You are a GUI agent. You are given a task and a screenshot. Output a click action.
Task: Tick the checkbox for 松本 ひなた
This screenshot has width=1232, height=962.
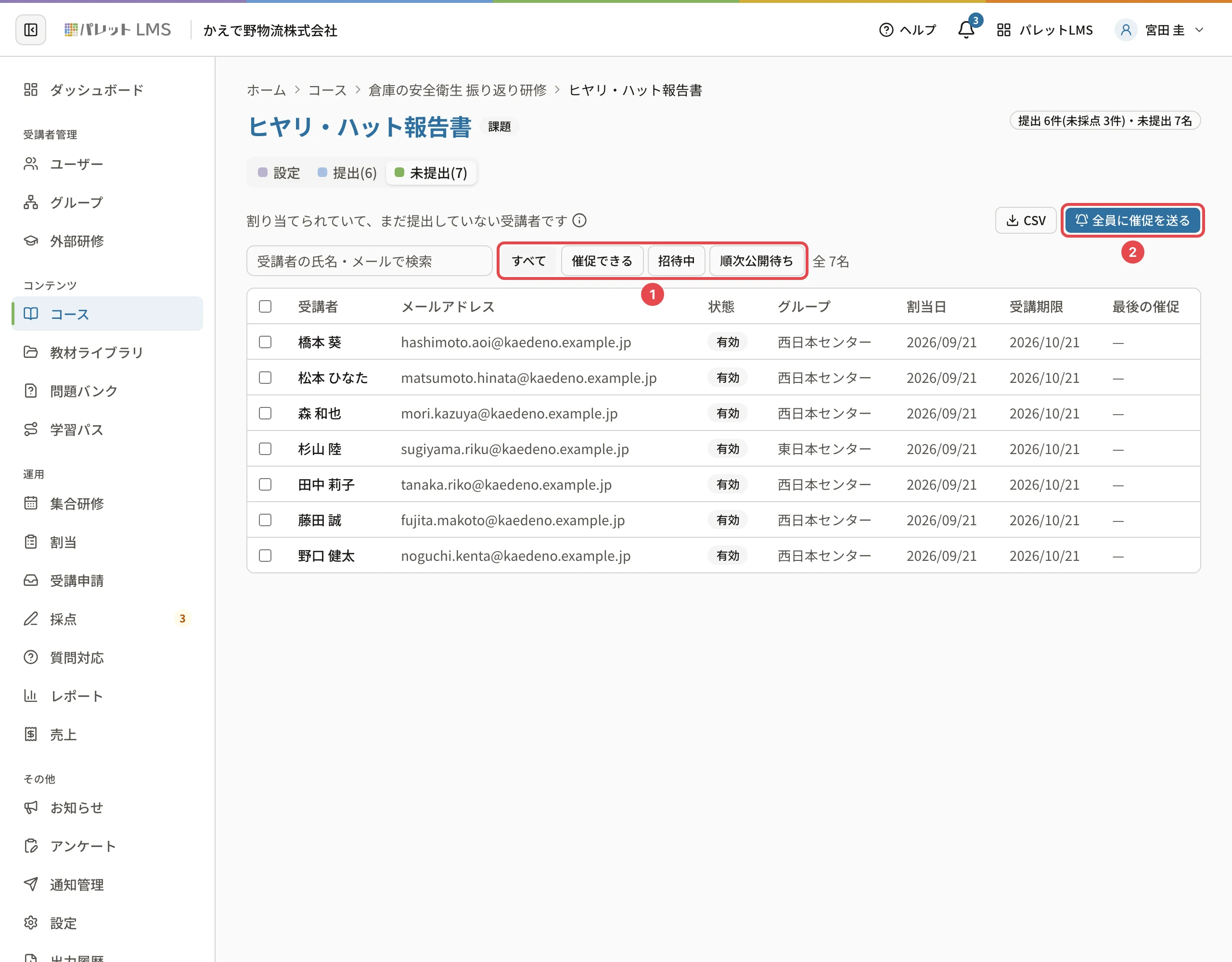[x=265, y=378]
